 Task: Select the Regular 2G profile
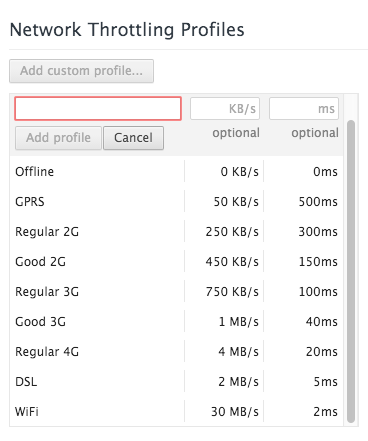[x=176, y=231]
